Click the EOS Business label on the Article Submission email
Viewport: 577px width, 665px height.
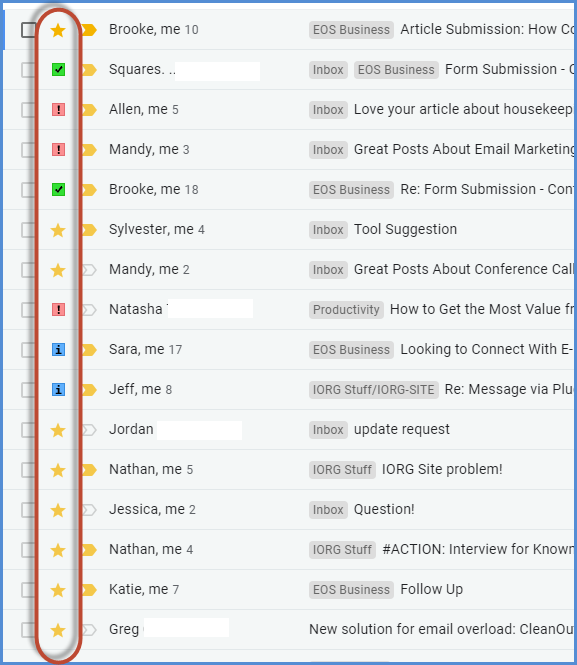pos(351,30)
